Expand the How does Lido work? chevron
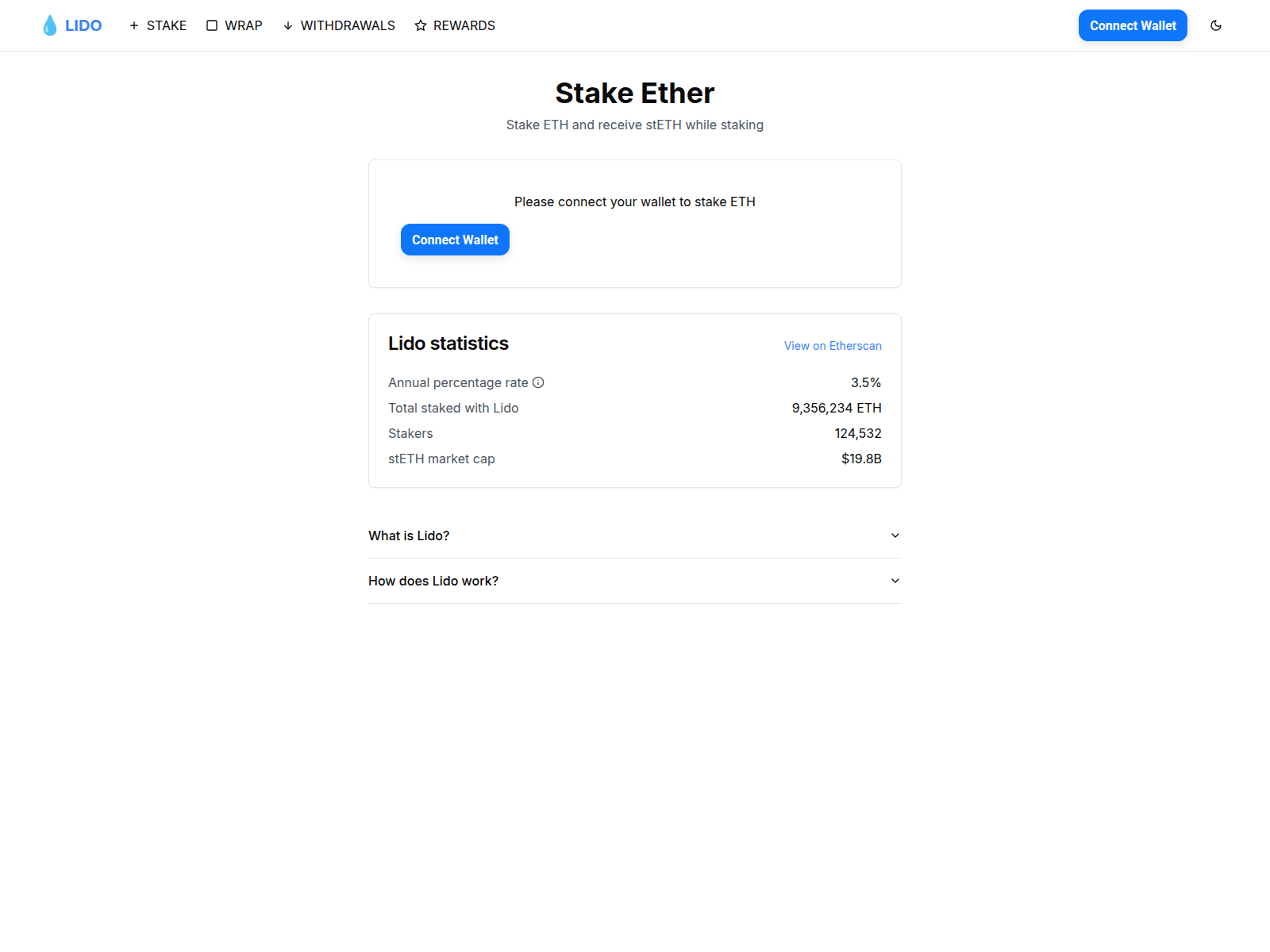The height and width of the screenshot is (952, 1270). [x=895, y=581]
